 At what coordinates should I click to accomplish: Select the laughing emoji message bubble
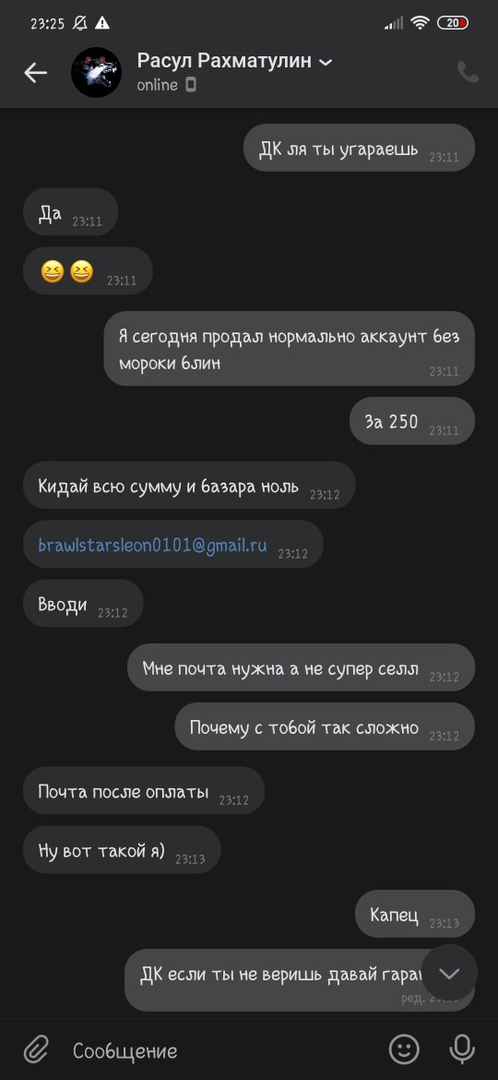87,271
